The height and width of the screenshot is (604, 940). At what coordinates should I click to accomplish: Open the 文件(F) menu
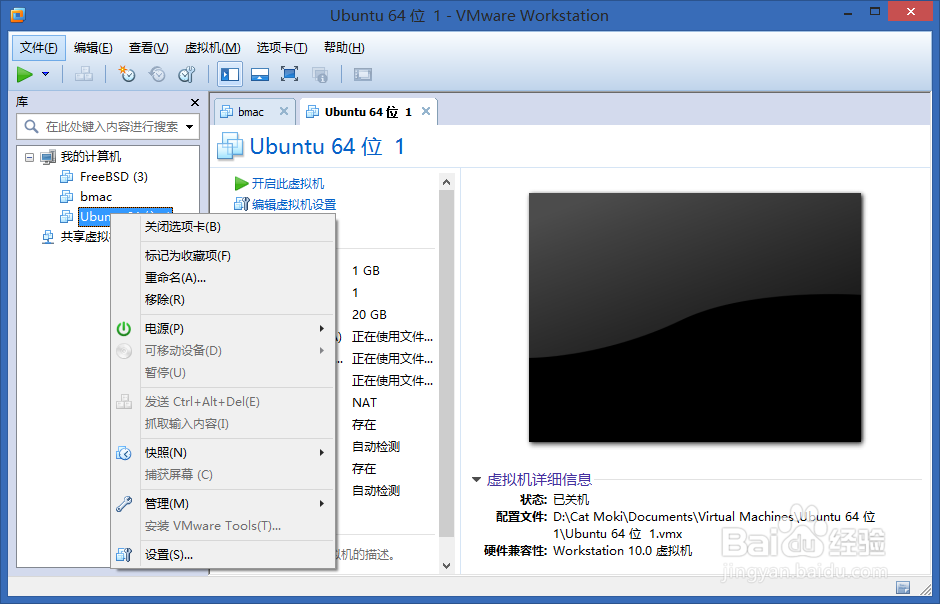click(x=38, y=48)
